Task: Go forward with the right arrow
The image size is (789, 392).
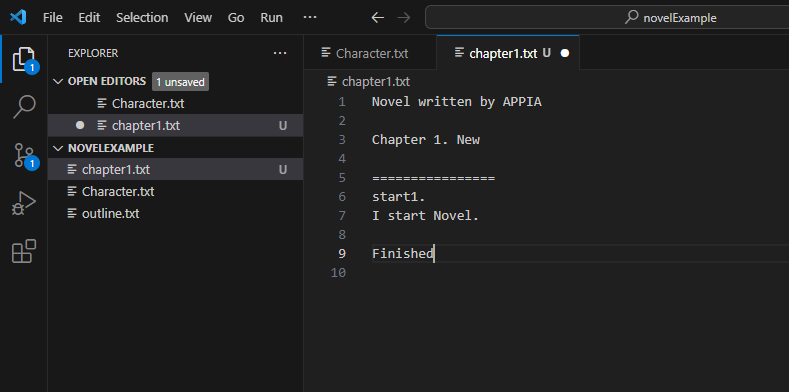Action: click(x=404, y=18)
